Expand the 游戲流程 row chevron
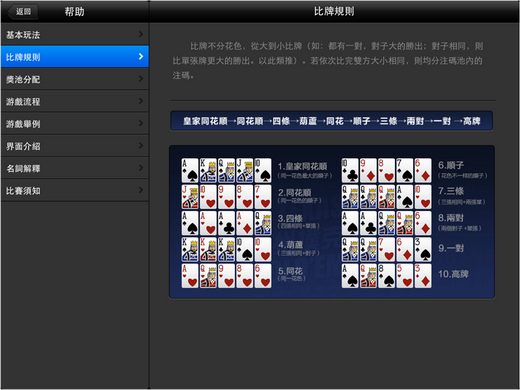The height and width of the screenshot is (390, 520). point(141,101)
